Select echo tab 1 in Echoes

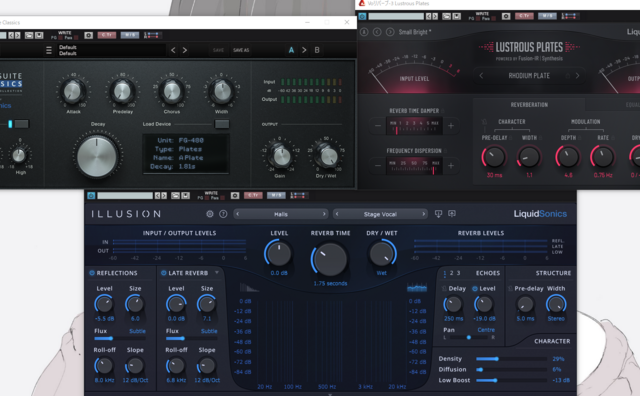(445, 273)
